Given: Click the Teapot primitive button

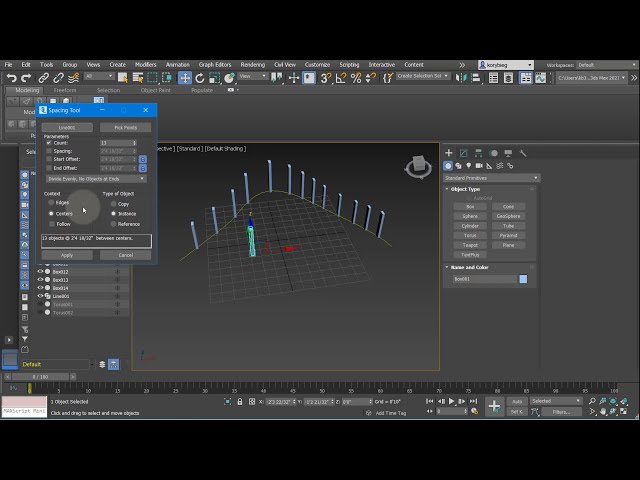Looking at the screenshot, I should coord(470,245).
